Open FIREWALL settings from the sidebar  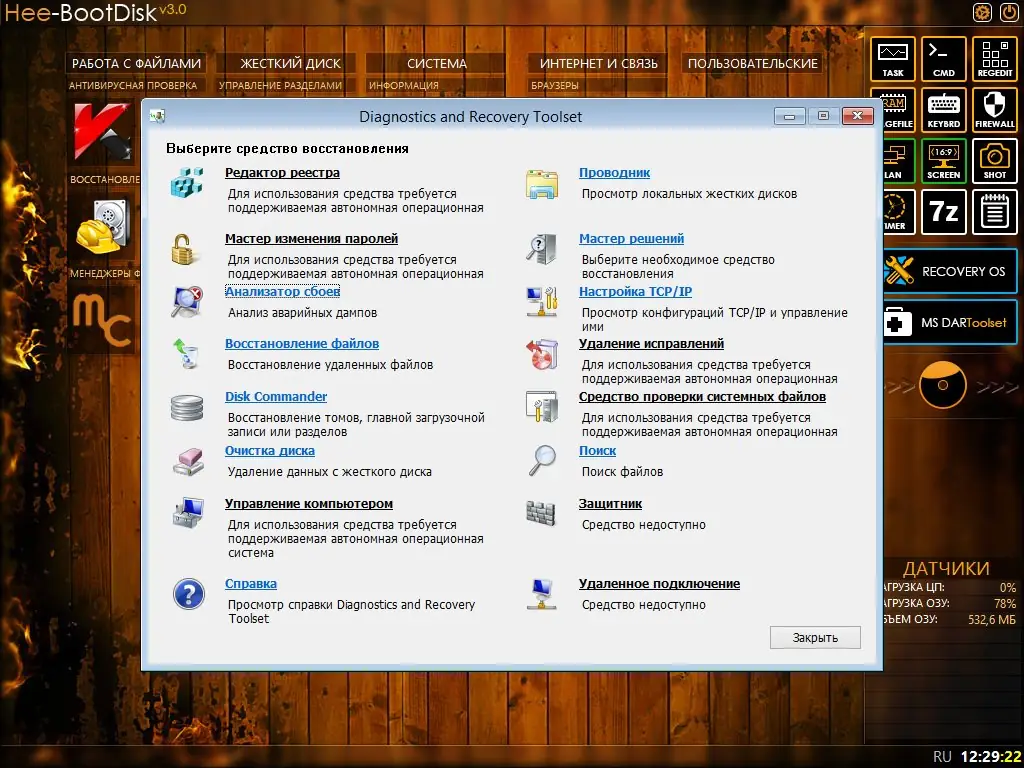click(x=994, y=110)
